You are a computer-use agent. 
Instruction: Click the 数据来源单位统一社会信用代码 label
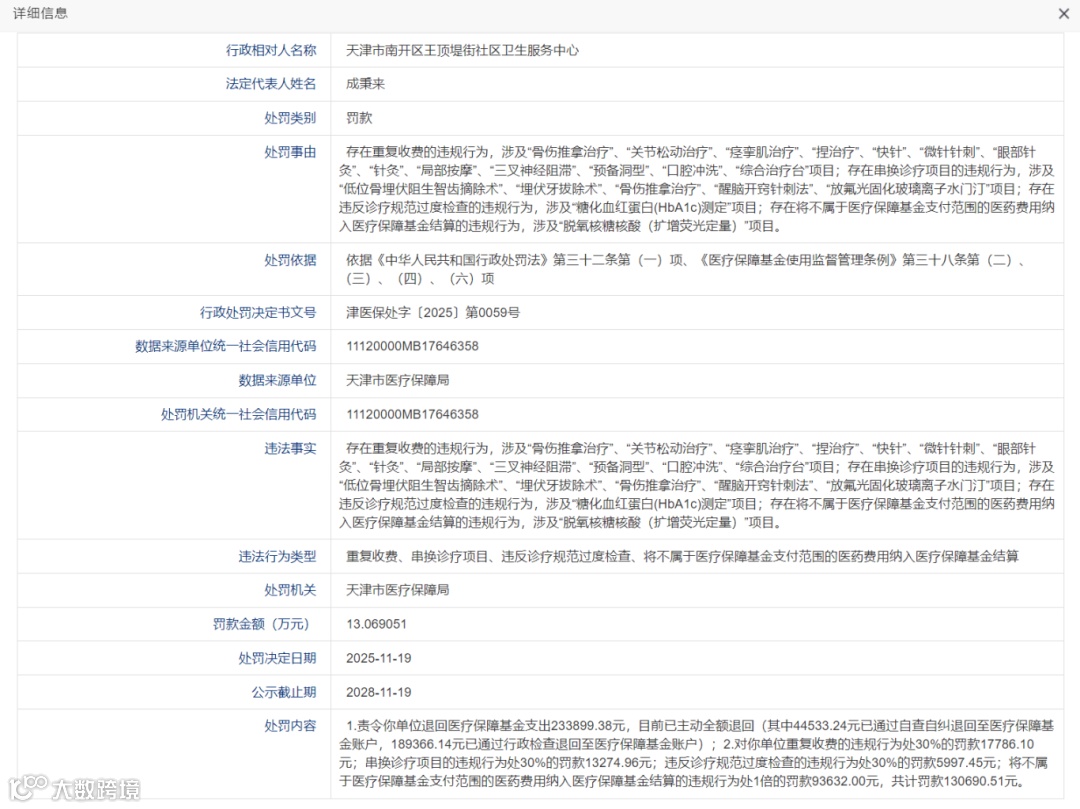225,346
